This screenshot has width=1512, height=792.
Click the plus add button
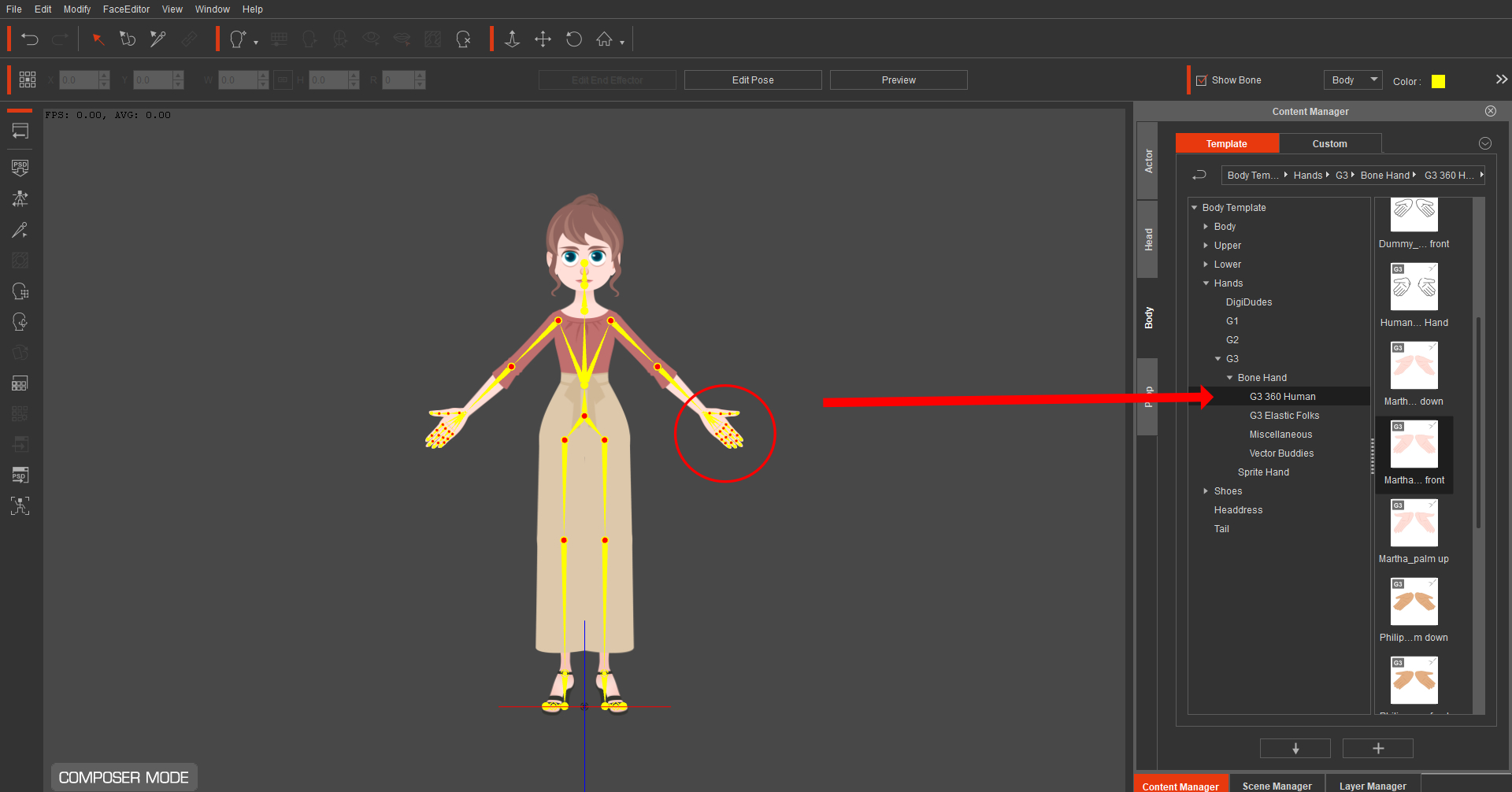click(1378, 749)
